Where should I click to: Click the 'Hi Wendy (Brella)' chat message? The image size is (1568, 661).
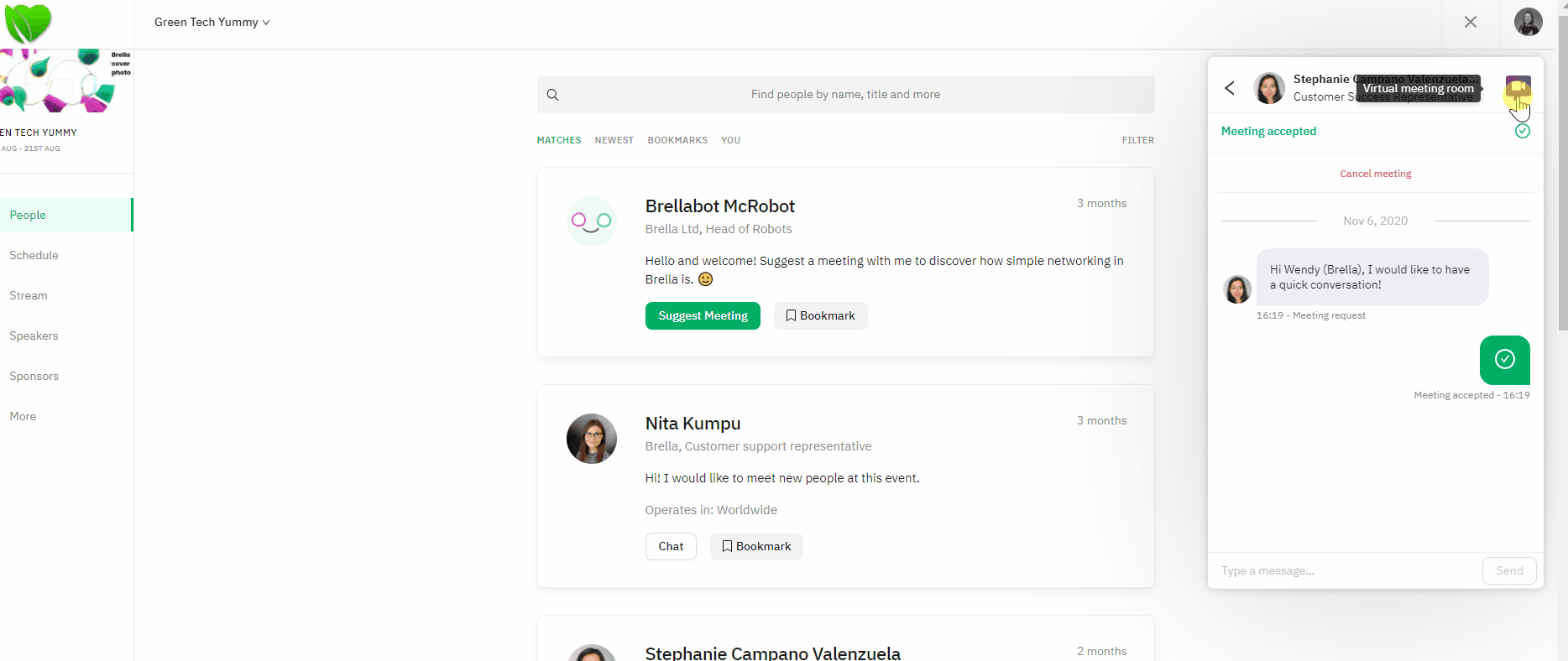pyautogui.click(x=1372, y=277)
